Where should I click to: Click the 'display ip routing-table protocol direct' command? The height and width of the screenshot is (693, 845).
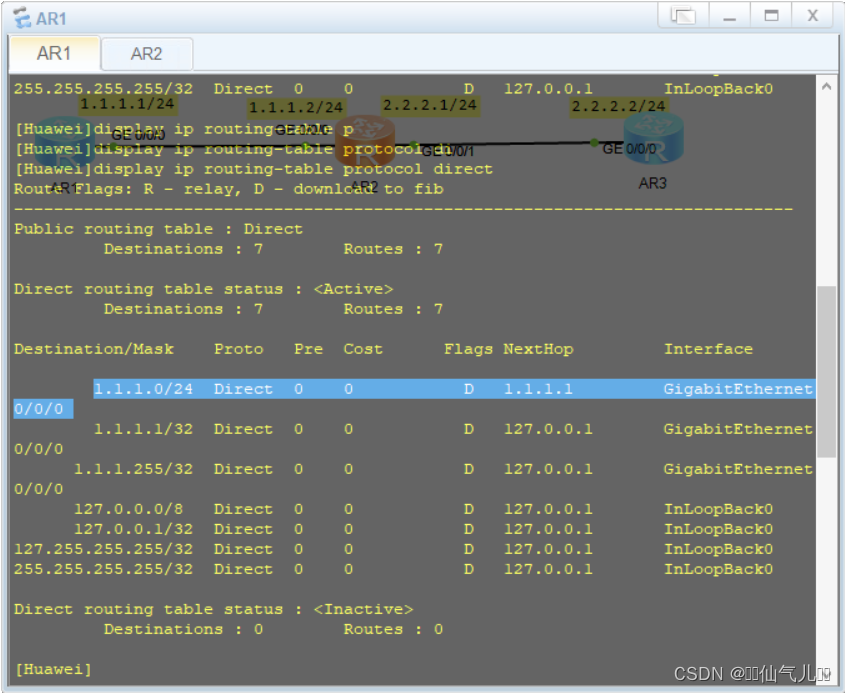click(293, 169)
